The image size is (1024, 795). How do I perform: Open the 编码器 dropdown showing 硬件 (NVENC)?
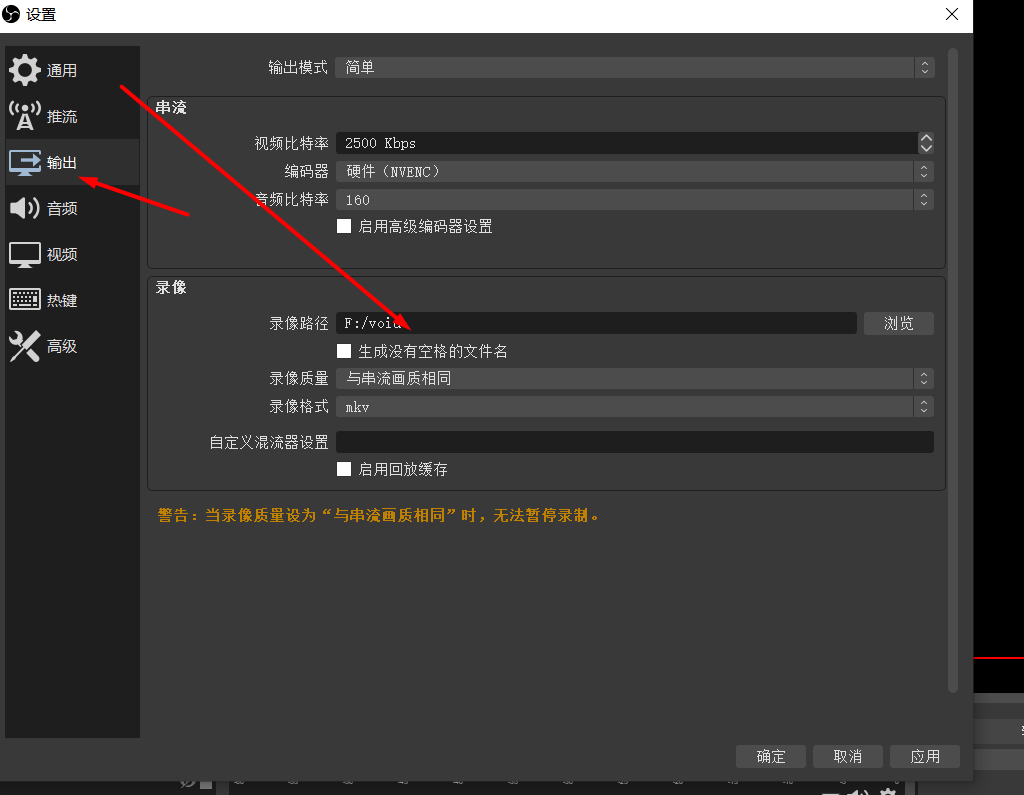pyautogui.click(x=635, y=172)
